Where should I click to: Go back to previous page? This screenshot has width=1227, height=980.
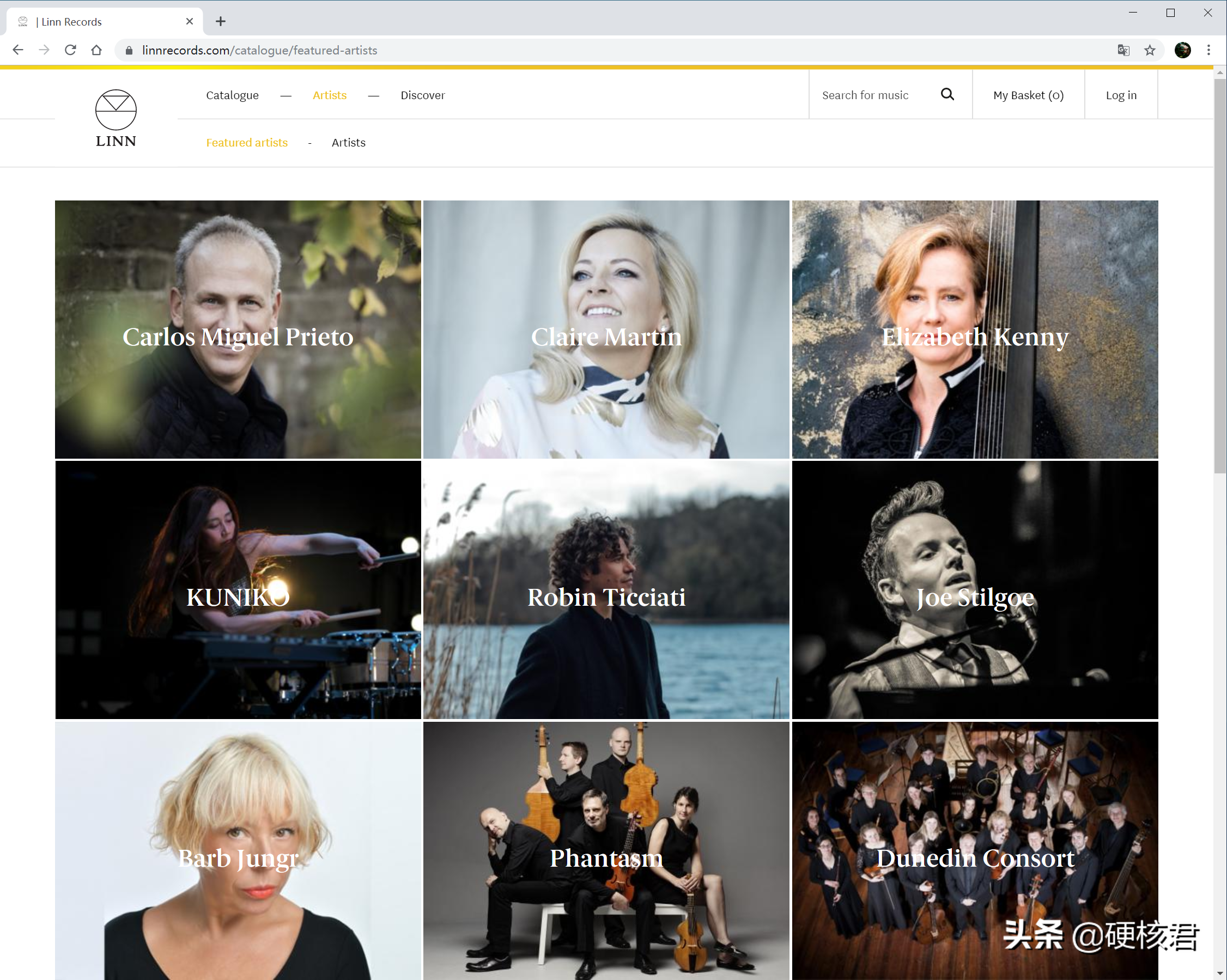pyautogui.click(x=17, y=50)
